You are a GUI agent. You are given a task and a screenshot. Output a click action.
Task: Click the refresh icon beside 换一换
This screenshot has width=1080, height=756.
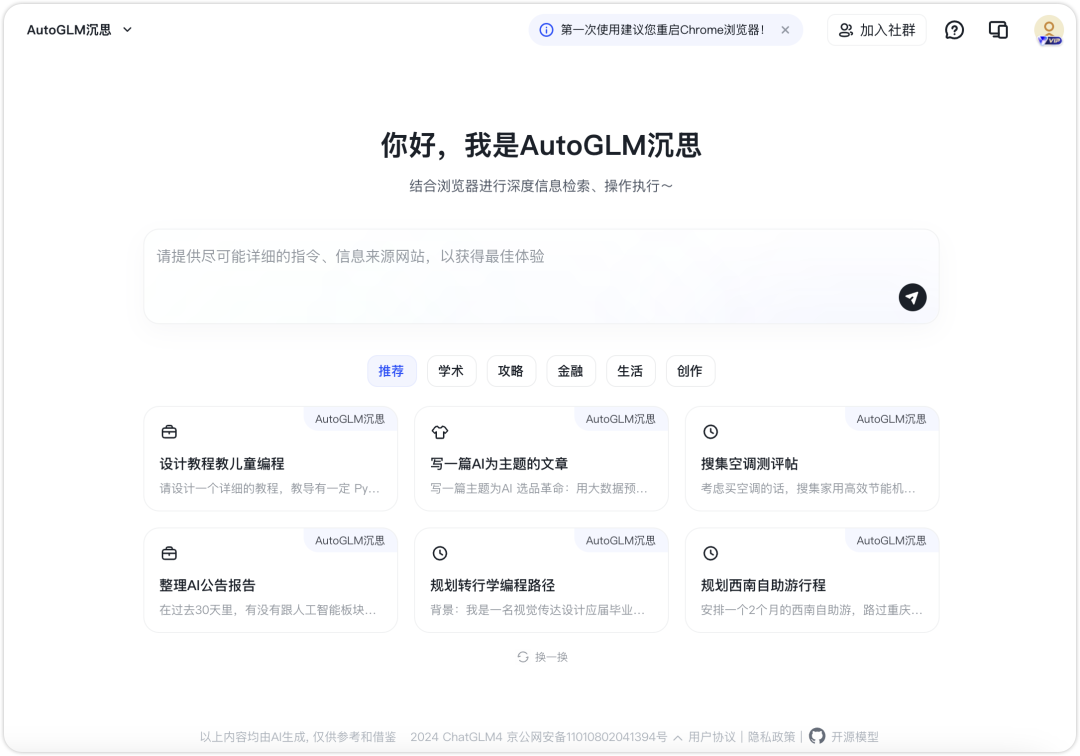click(x=523, y=657)
